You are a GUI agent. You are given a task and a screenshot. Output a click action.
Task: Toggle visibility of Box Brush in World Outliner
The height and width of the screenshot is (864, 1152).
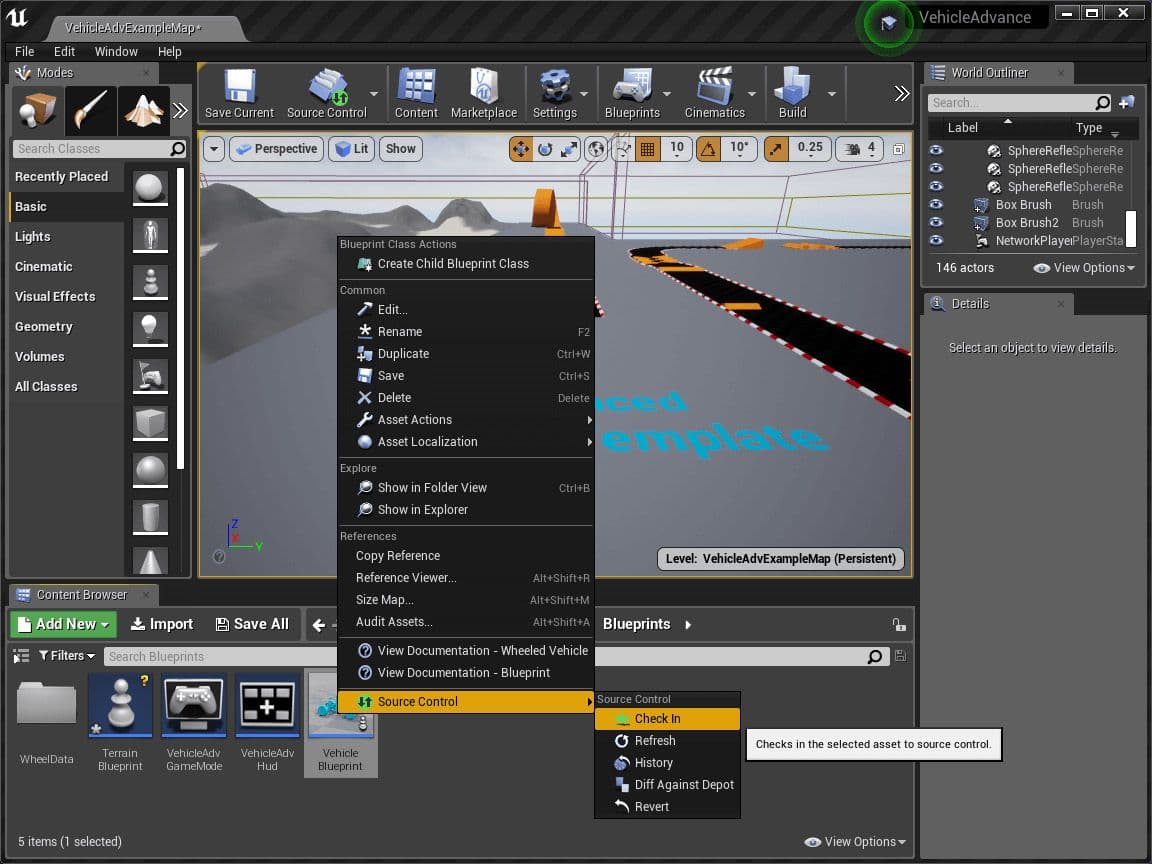(x=936, y=204)
